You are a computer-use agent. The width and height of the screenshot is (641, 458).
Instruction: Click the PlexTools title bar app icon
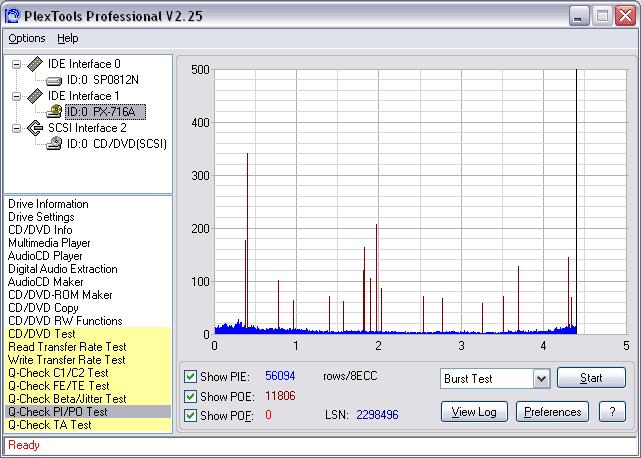pyautogui.click(x=12, y=16)
